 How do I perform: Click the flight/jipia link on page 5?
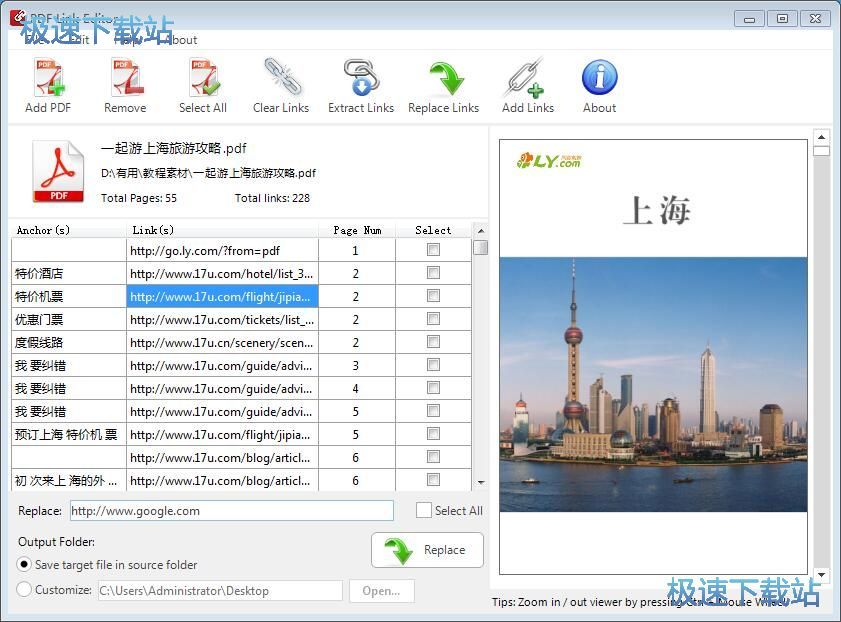click(x=223, y=435)
